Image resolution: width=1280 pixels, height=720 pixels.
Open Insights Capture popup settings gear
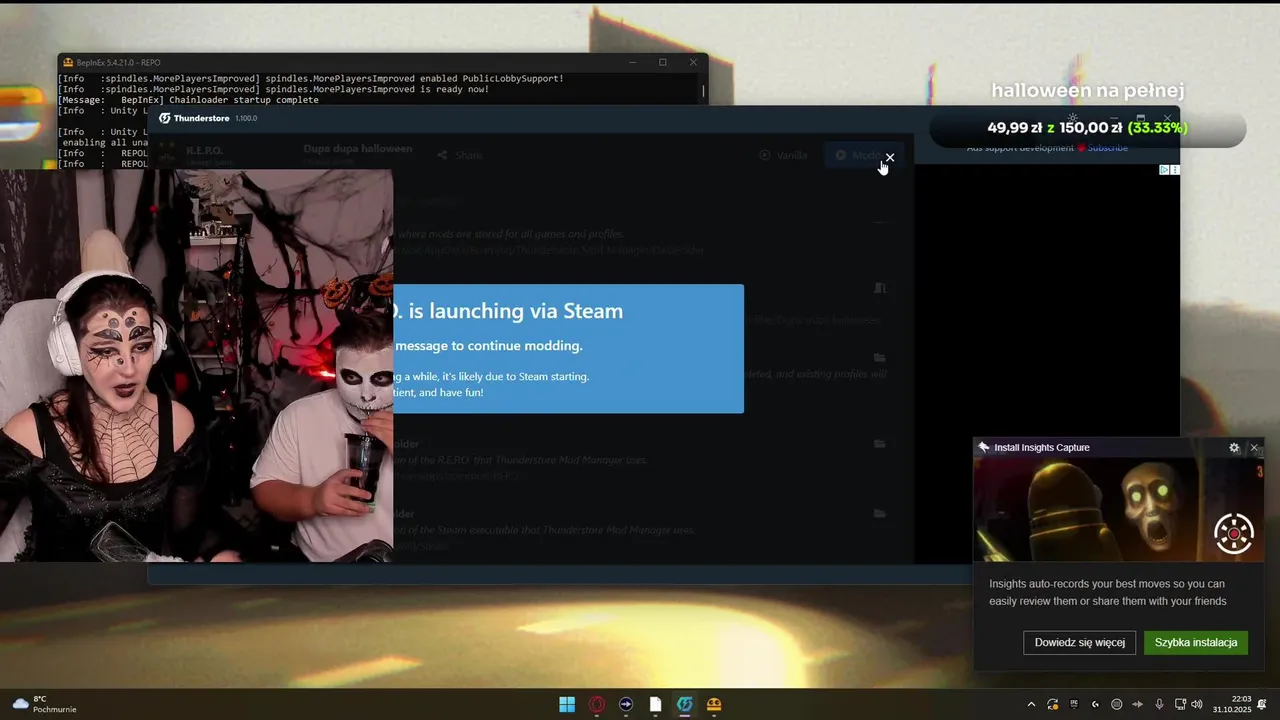[x=1234, y=448]
